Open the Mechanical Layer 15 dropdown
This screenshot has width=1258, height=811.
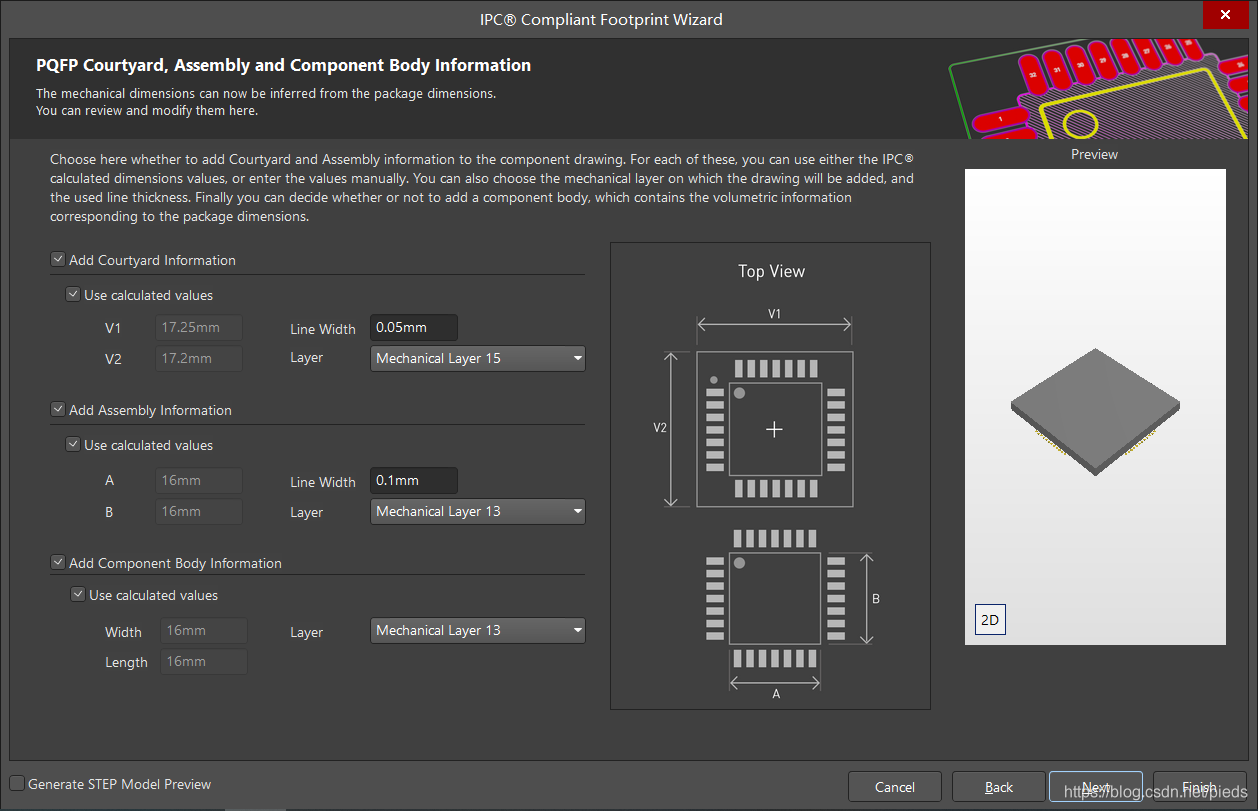(477, 358)
